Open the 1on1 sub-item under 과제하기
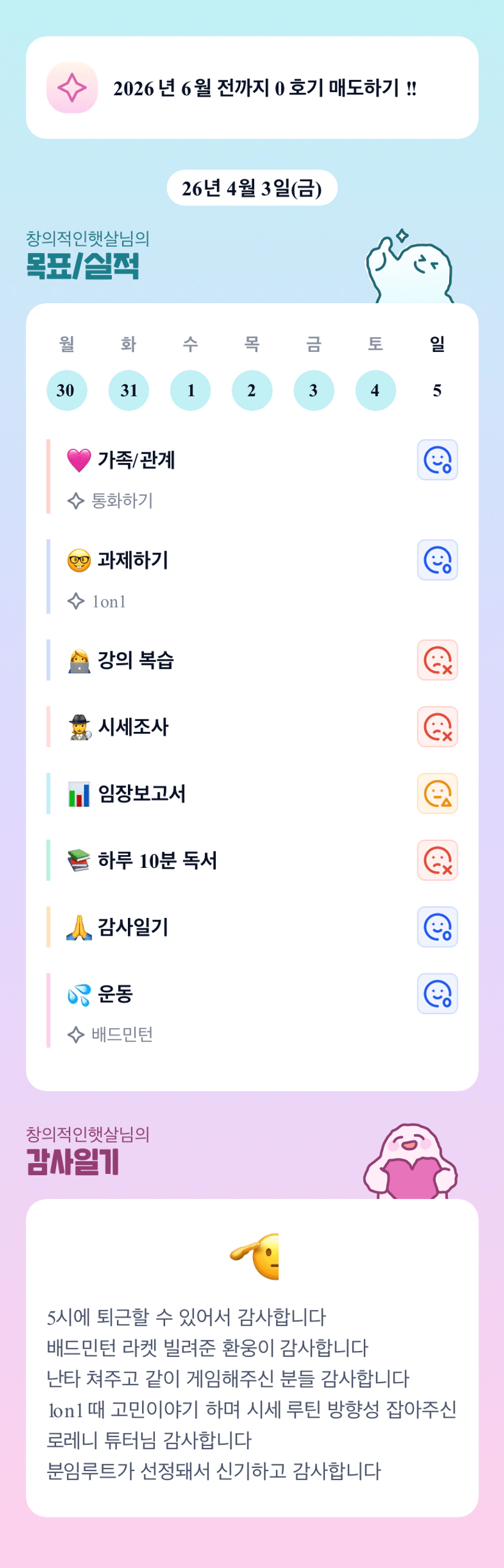The image size is (504, 1568). (x=108, y=601)
